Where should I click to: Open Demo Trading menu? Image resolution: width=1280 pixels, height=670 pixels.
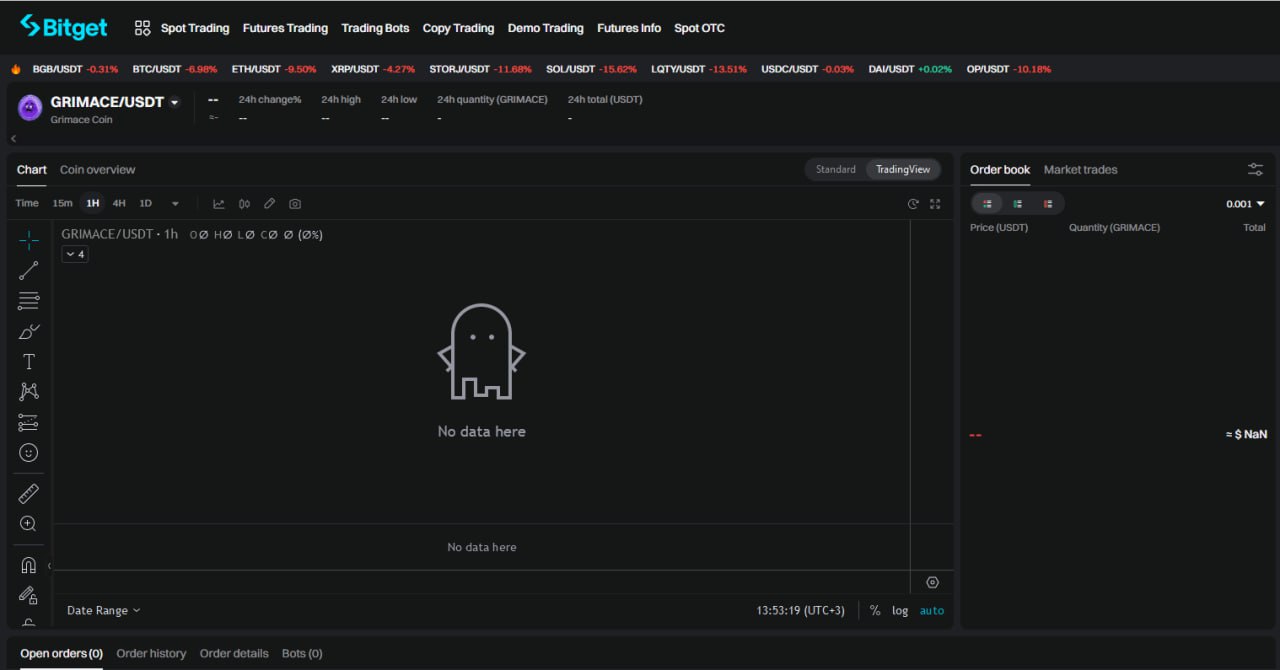[545, 28]
